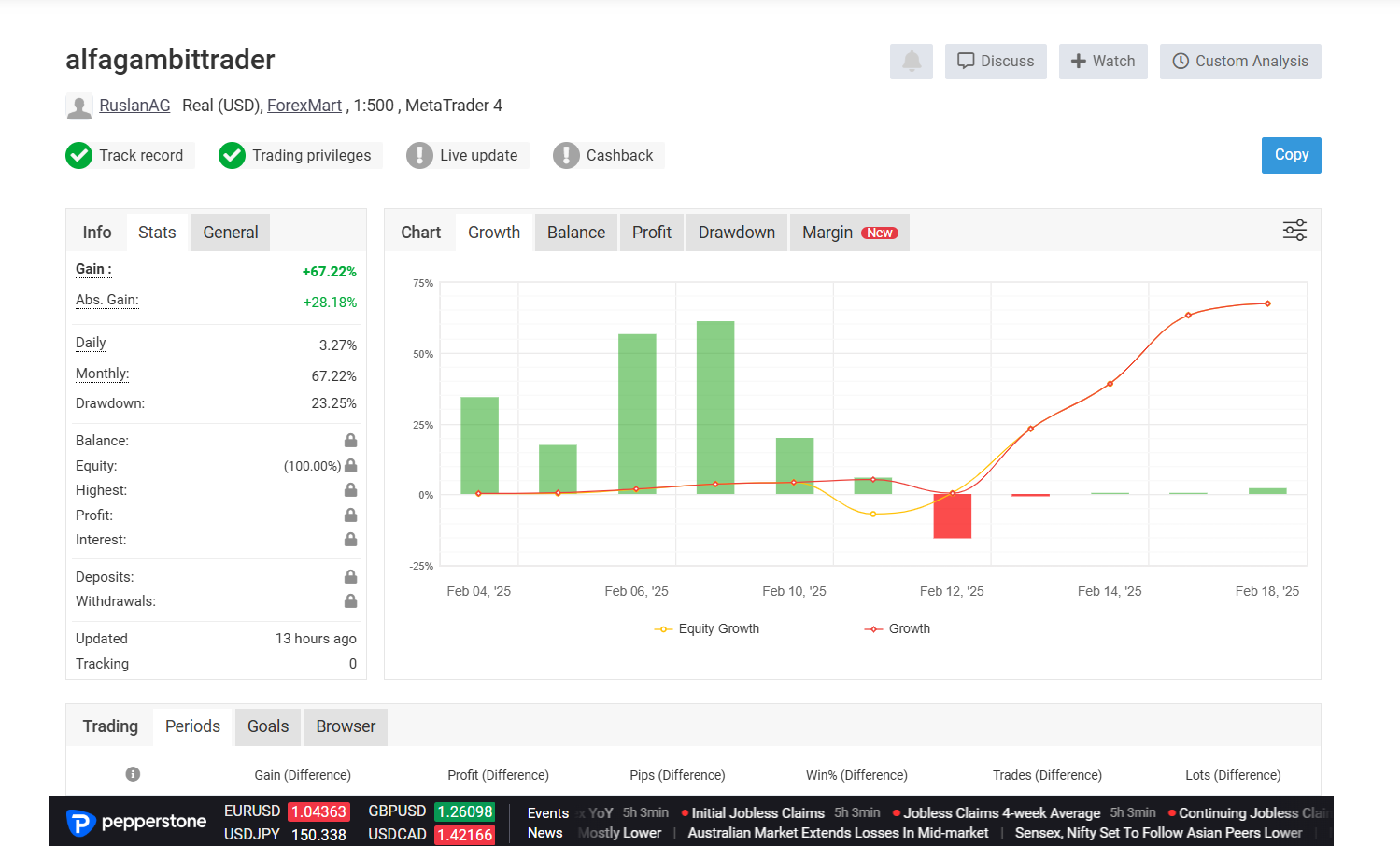Select the Balance chart tab

point(576,233)
